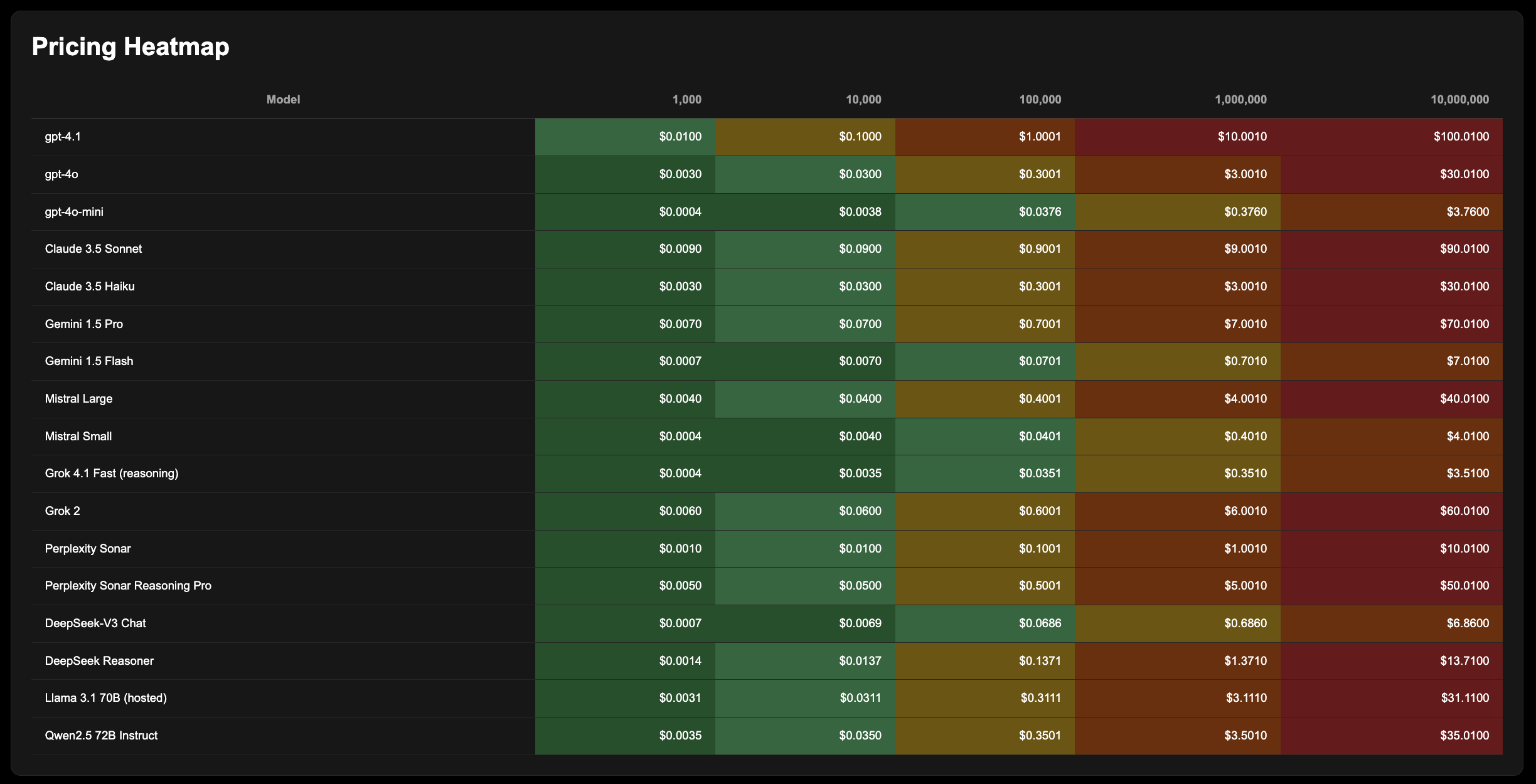Click Gemini 1.5 Flash $0.0070 cell
The height and width of the screenshot is (784, 1536).
860,361
